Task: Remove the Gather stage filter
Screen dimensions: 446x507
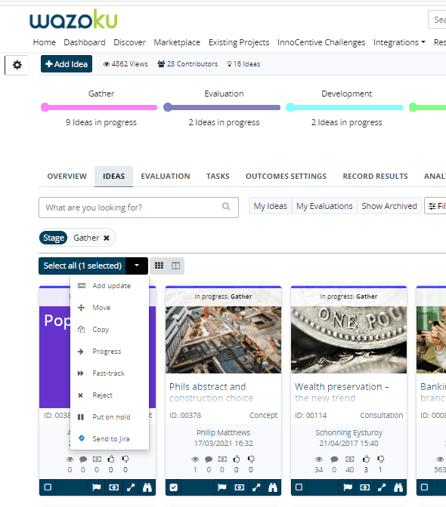Action: 106,238
